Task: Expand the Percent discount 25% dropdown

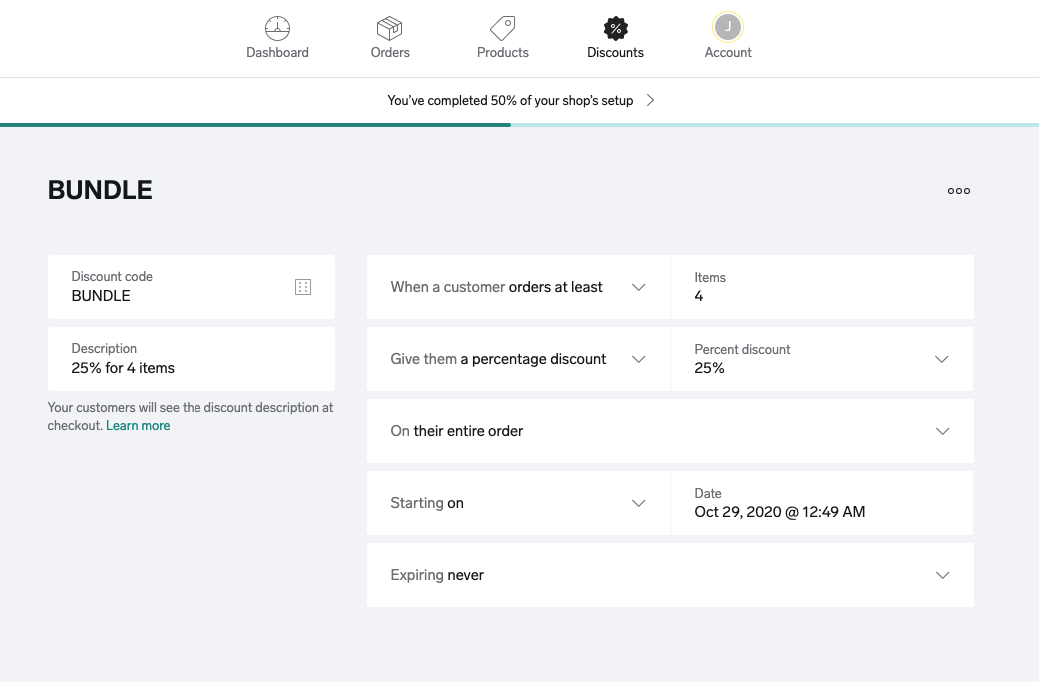Action: 941,359
